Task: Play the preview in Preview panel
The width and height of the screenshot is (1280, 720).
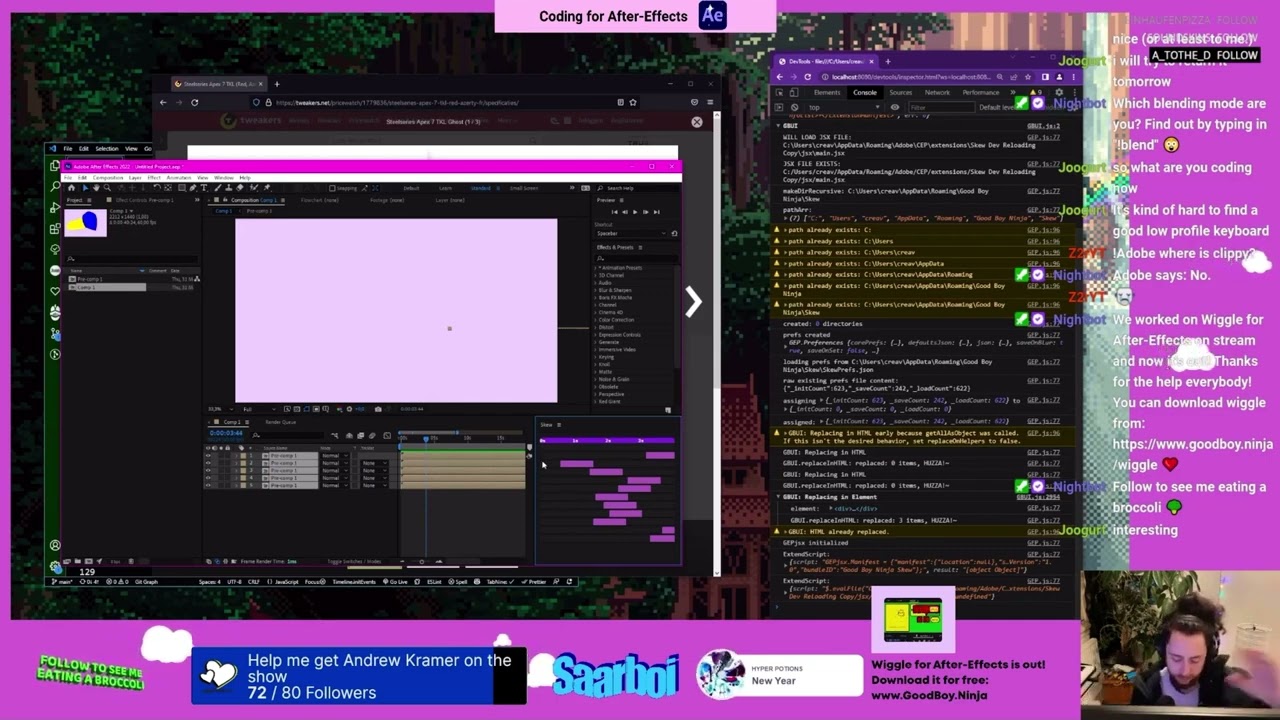Action: (x=635, y=212)
